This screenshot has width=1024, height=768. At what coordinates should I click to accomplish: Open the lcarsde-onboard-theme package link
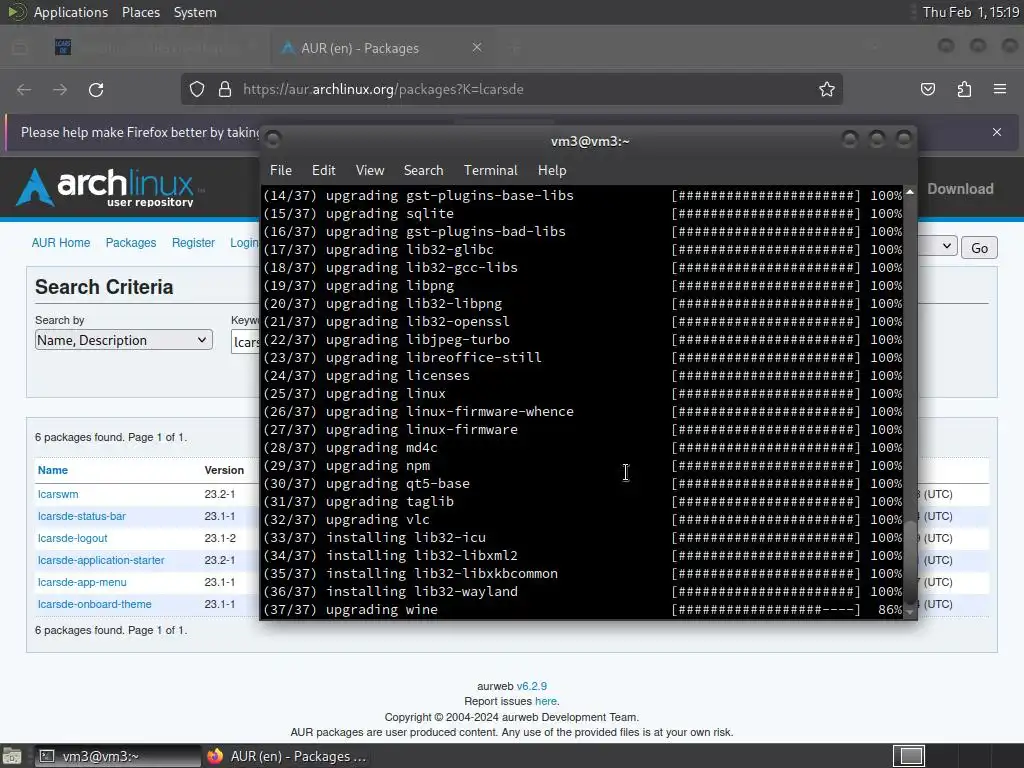click(95, 604)
